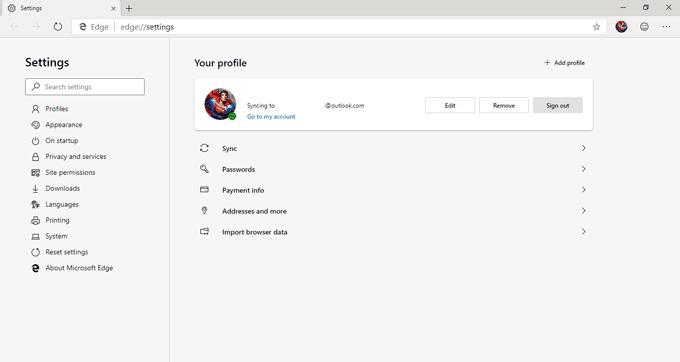This screenshot has height=362, width=680.
Task: Click the Add profile button
Action: [564, 63]
